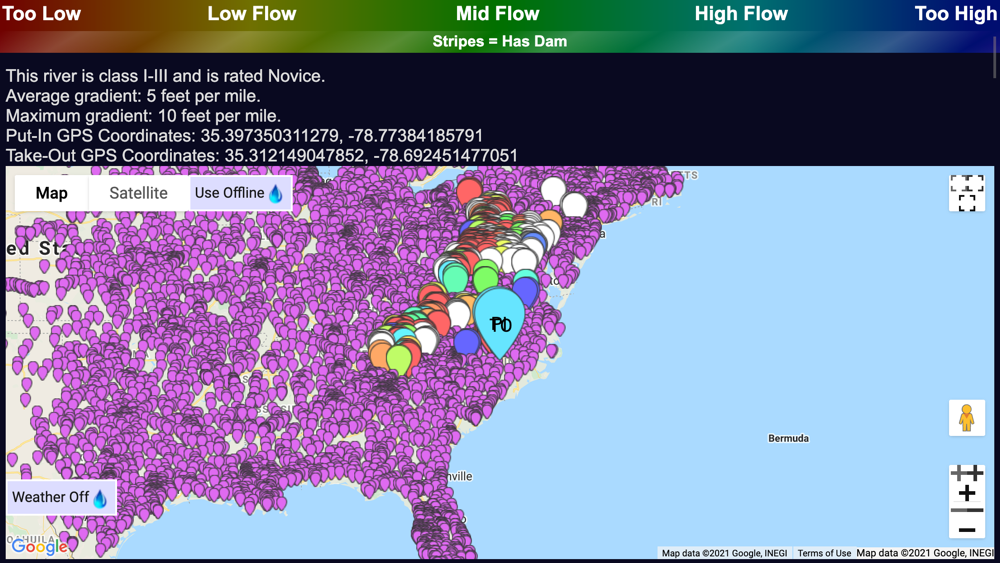Switch to the Map view tab
Viewport: 1000px width, 563px height.
coord(52,193)
